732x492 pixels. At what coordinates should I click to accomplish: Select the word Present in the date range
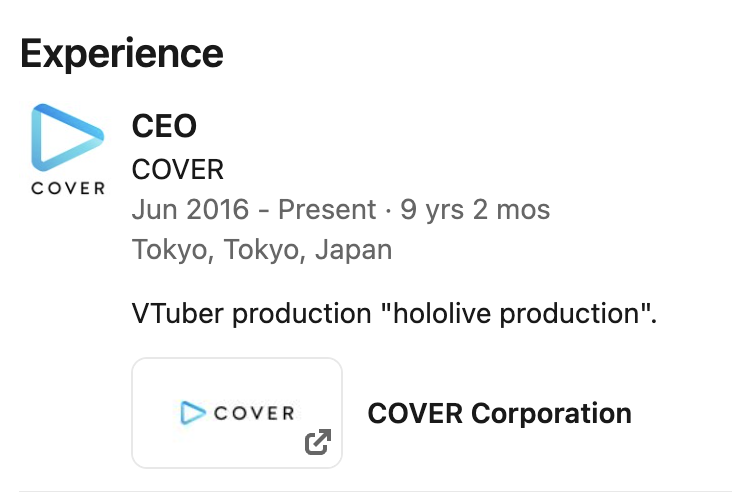click(x=327, y=209)
